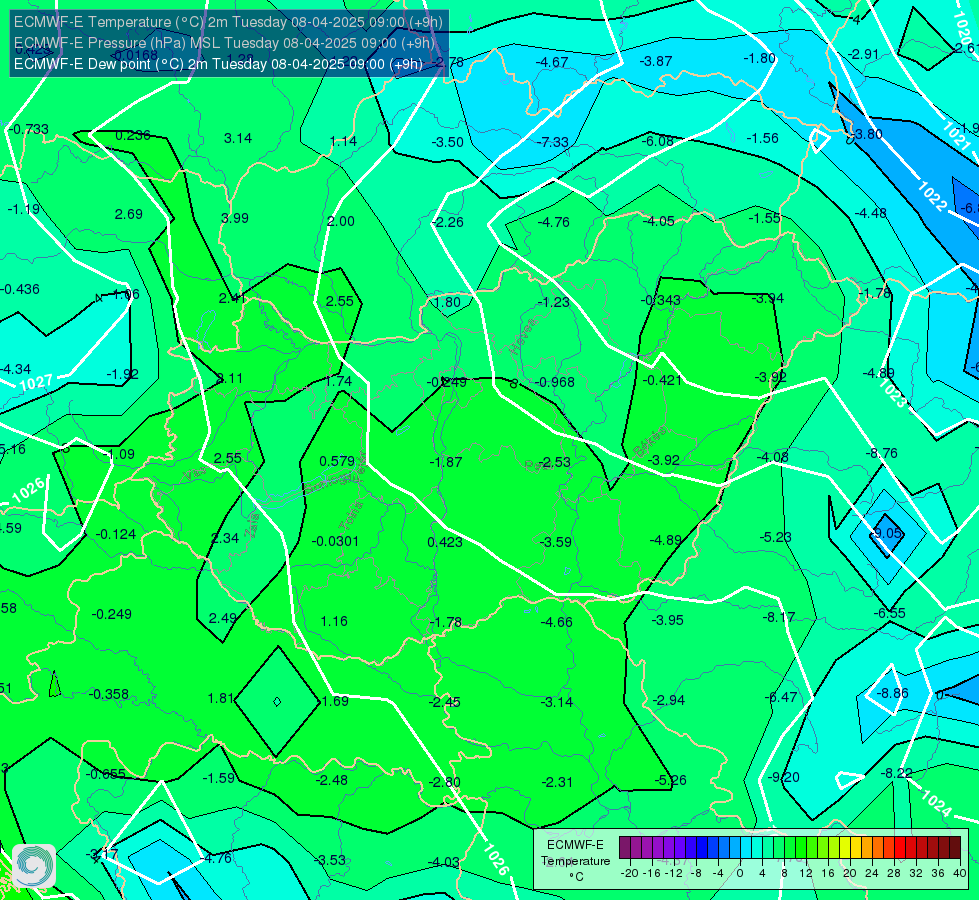The width and height of the screenshot is (979, 900).
Task: Click the grid value -4.66
Action: click(x=556, y=622)
